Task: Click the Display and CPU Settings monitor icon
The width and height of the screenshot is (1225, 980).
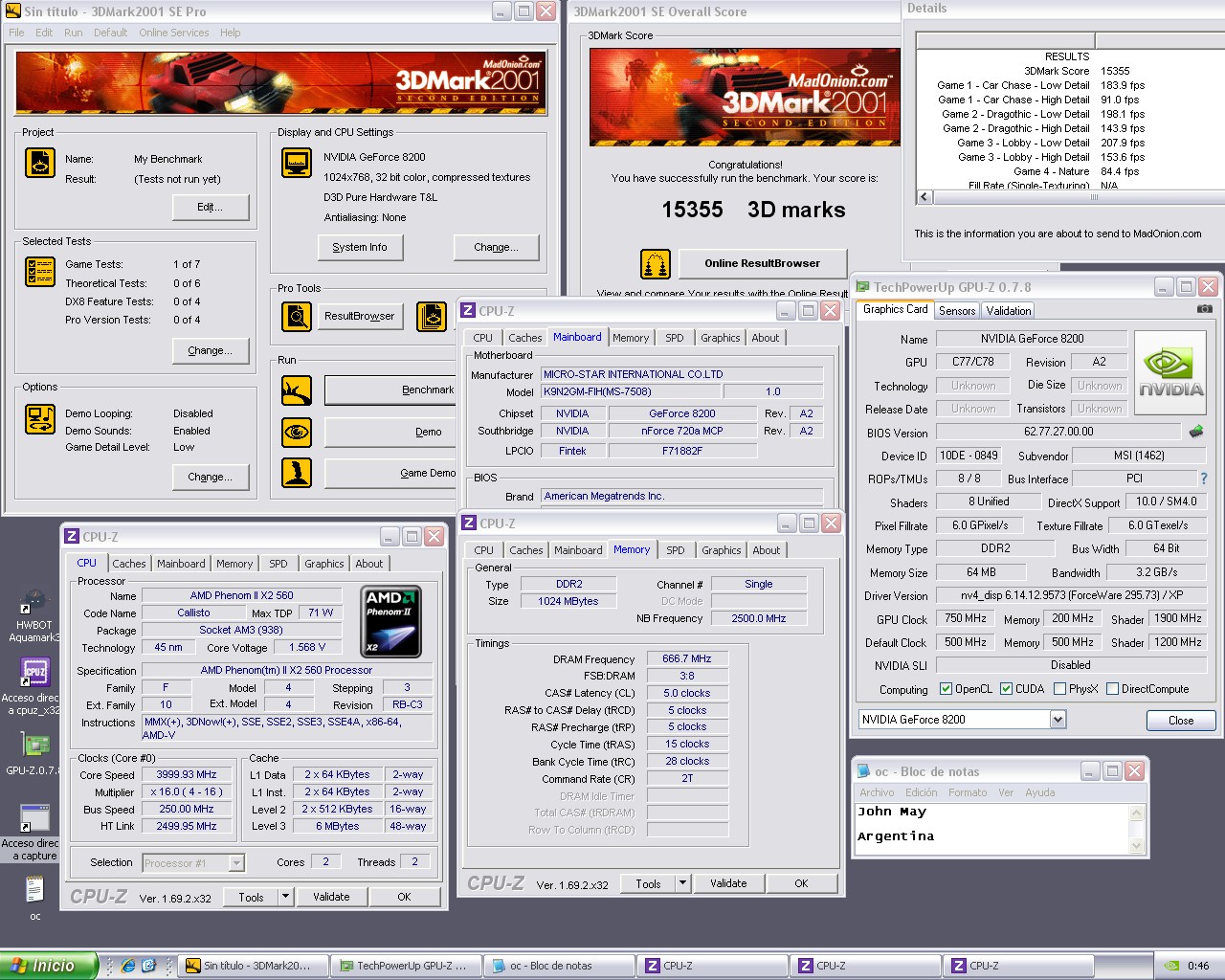Action: pos(297,163)
